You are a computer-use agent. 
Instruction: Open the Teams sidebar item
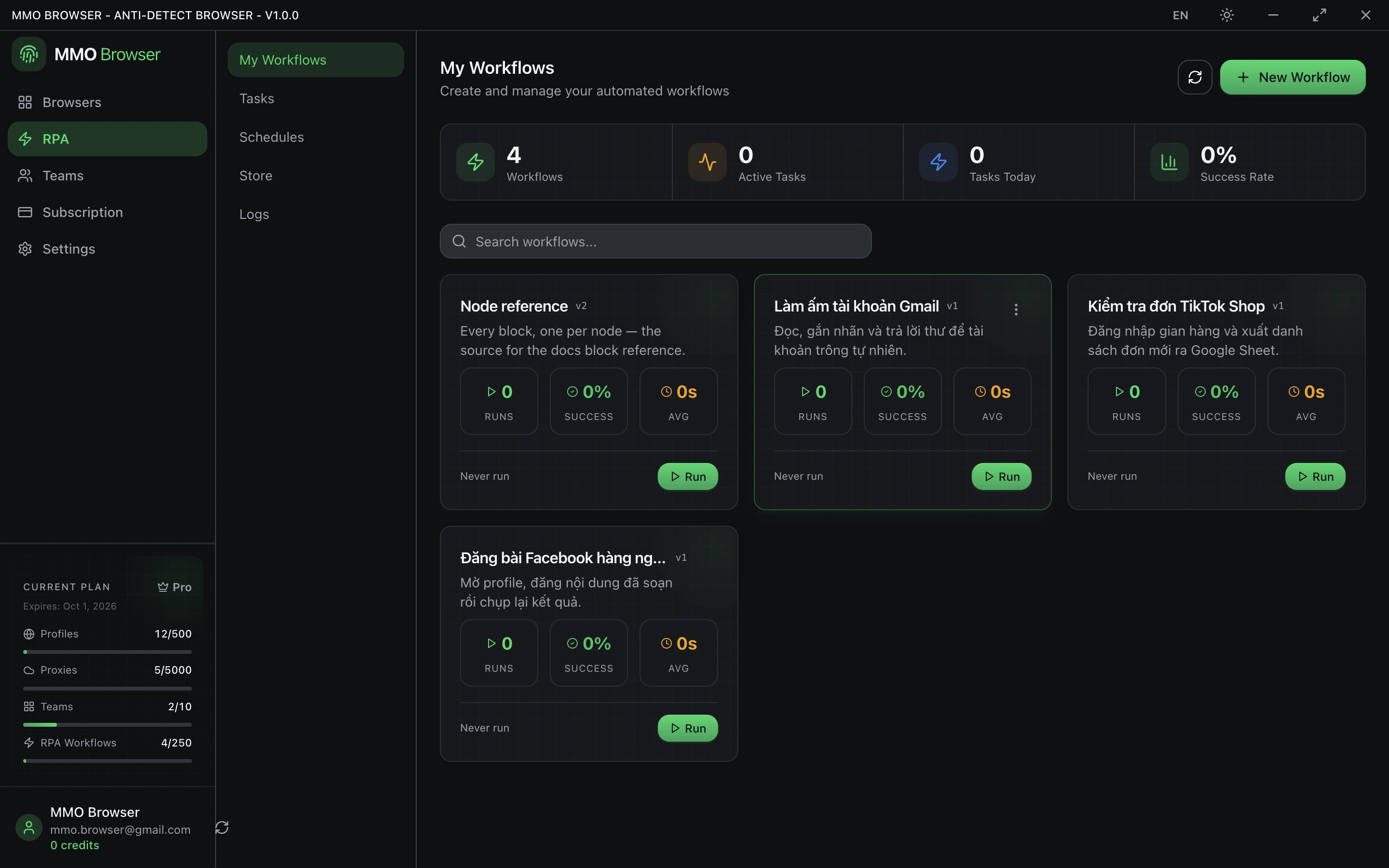pyautogui.click(x=108, y=176)
